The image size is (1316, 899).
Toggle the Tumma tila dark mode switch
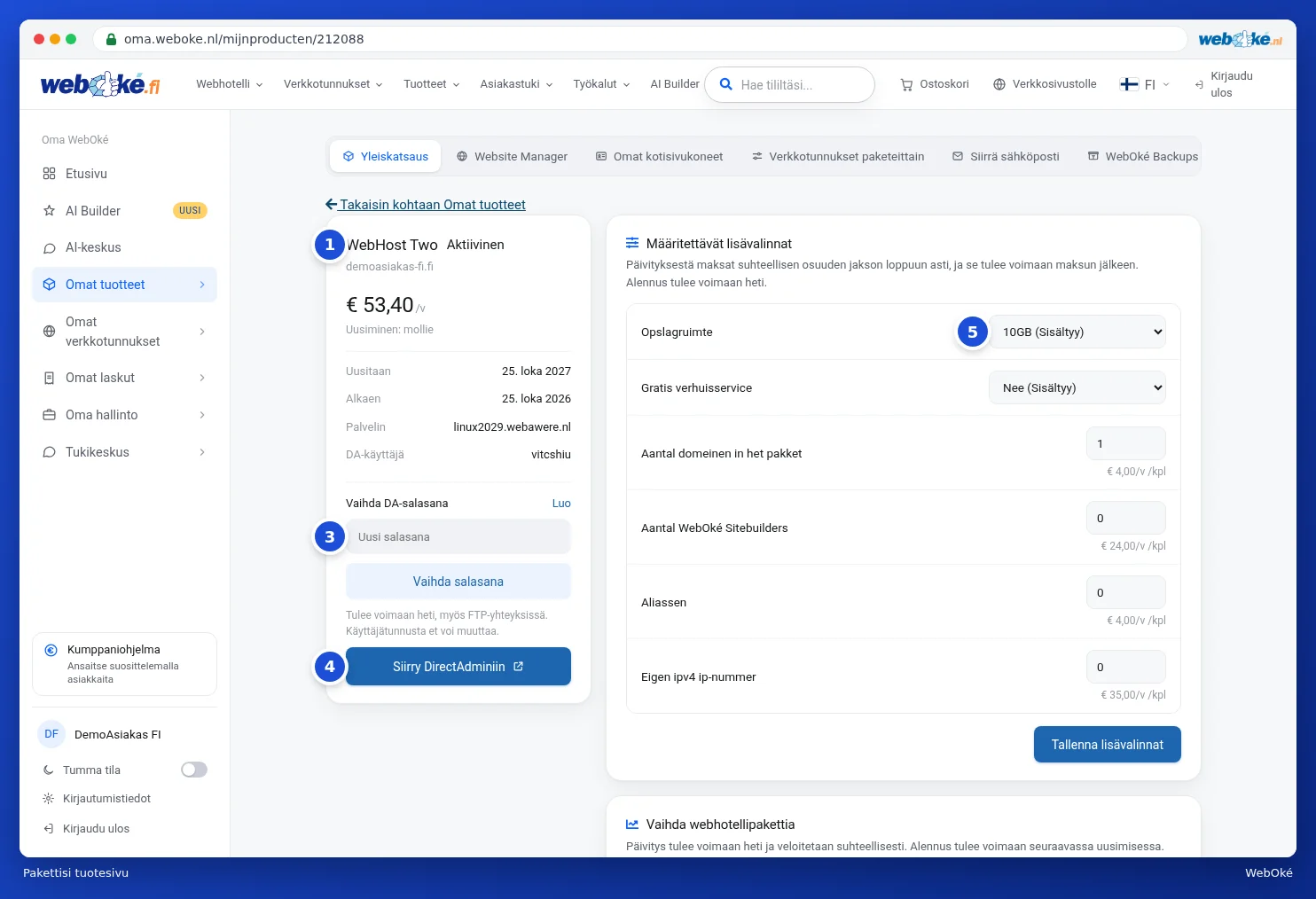point(194,770)
